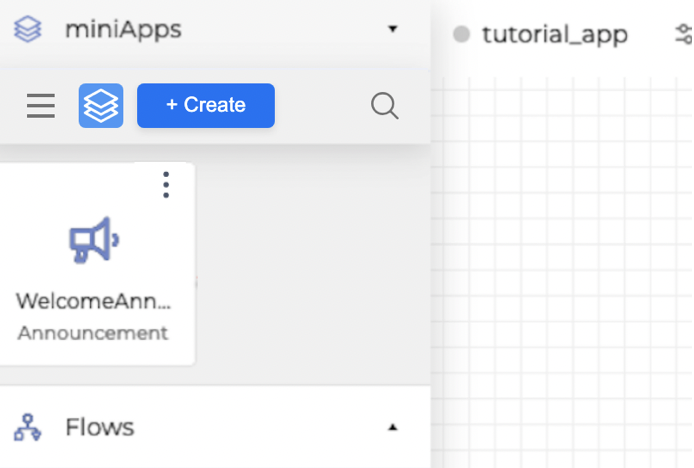This screenshot has height=468, width=694.
Task: Click an empty spot on the grid canvas
Action: [560, 270]
